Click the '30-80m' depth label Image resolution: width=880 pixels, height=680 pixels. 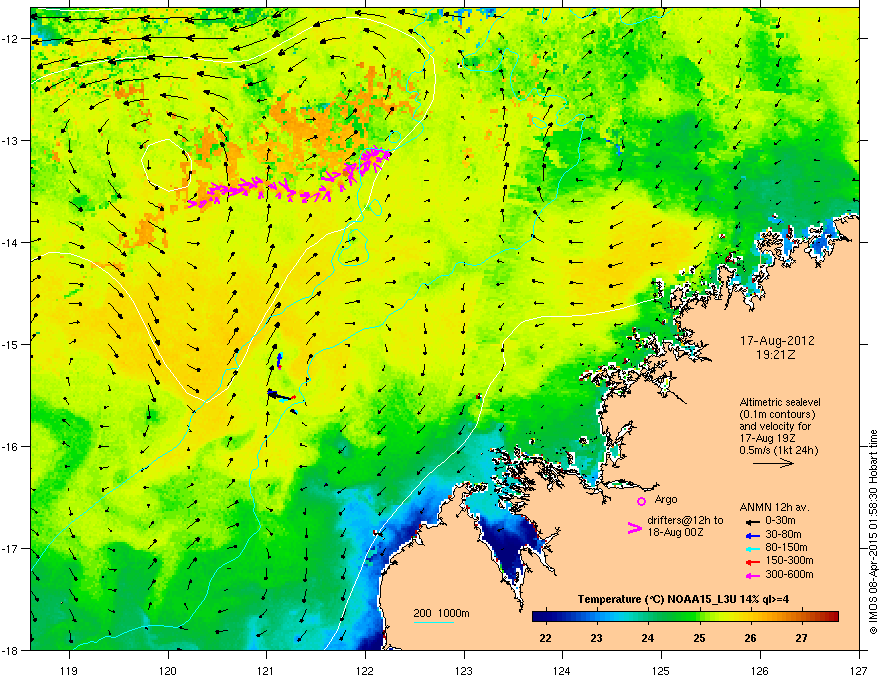[x=783, y=534]
